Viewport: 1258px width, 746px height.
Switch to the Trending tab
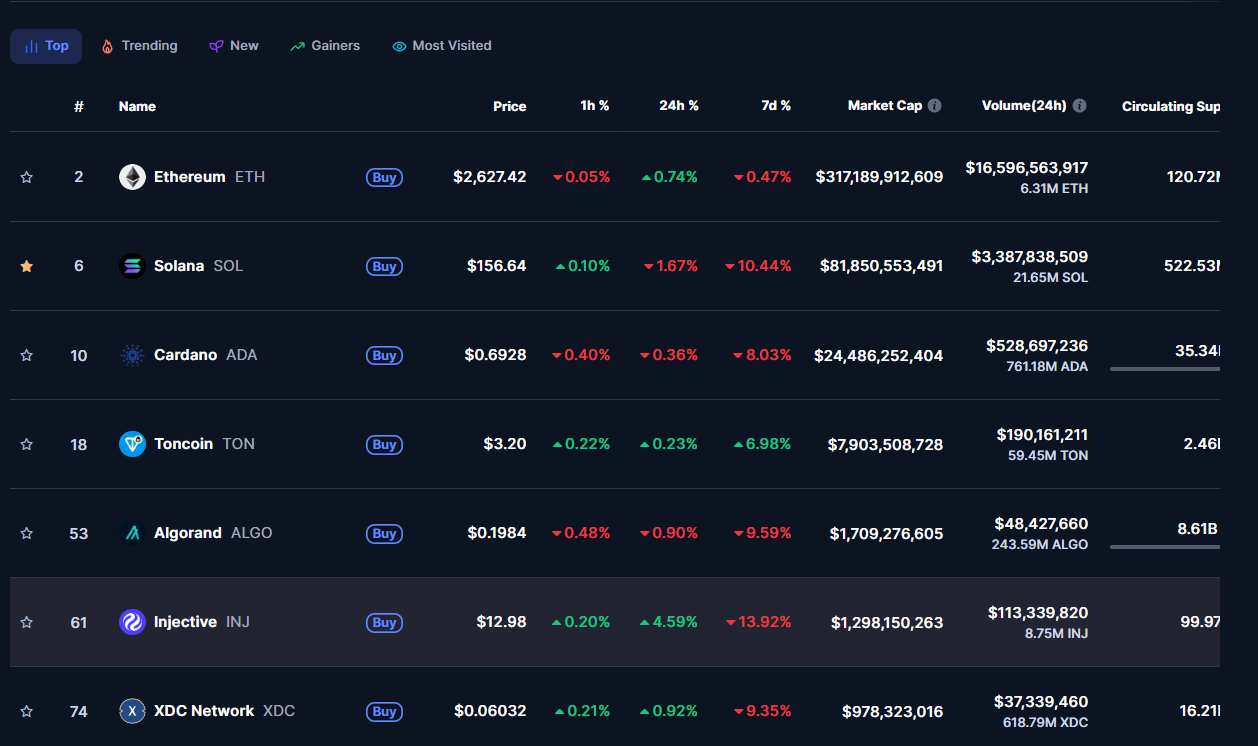(x=139, y=46)
